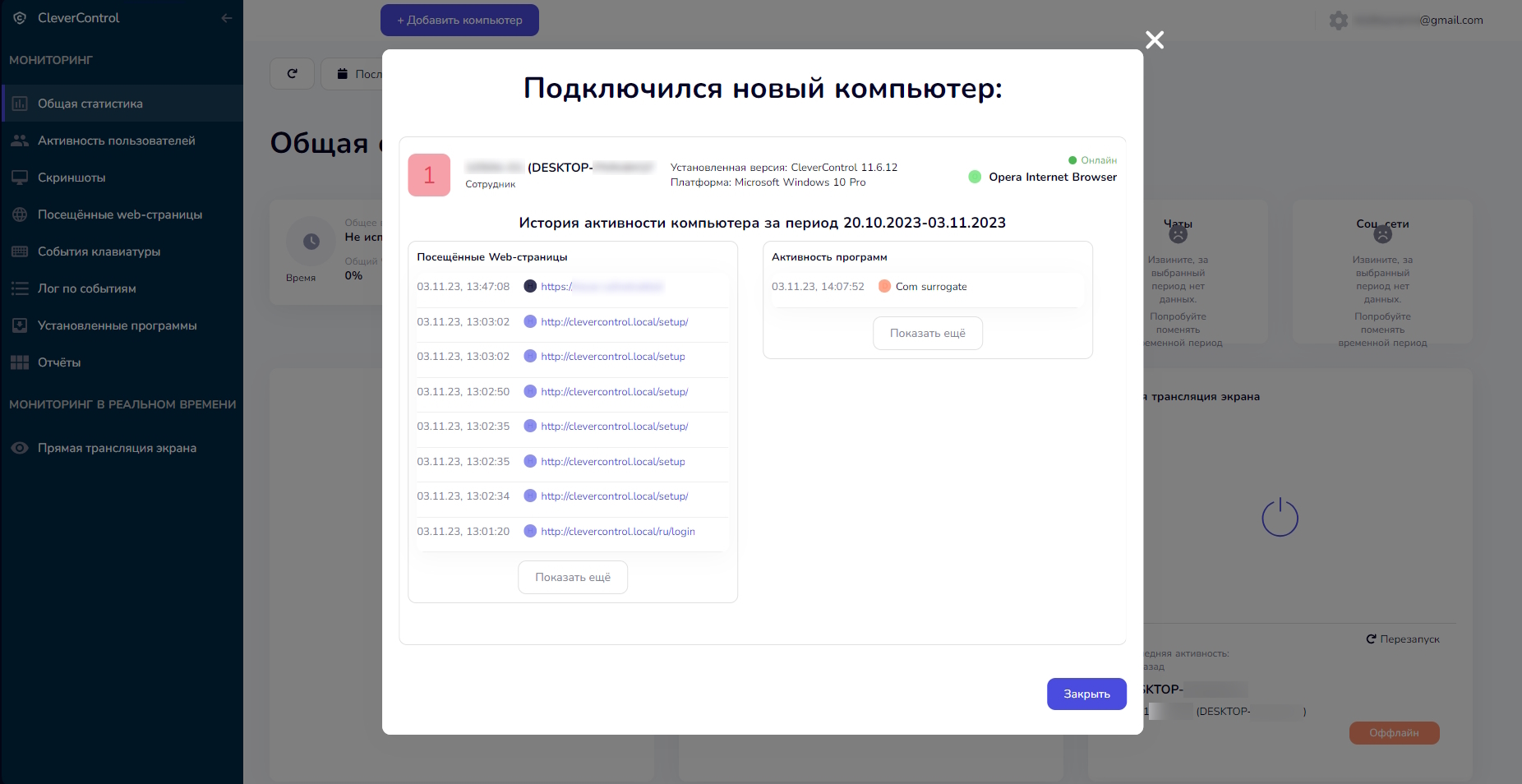Click the События клавиатуры keyboard icon

point(20,251)
